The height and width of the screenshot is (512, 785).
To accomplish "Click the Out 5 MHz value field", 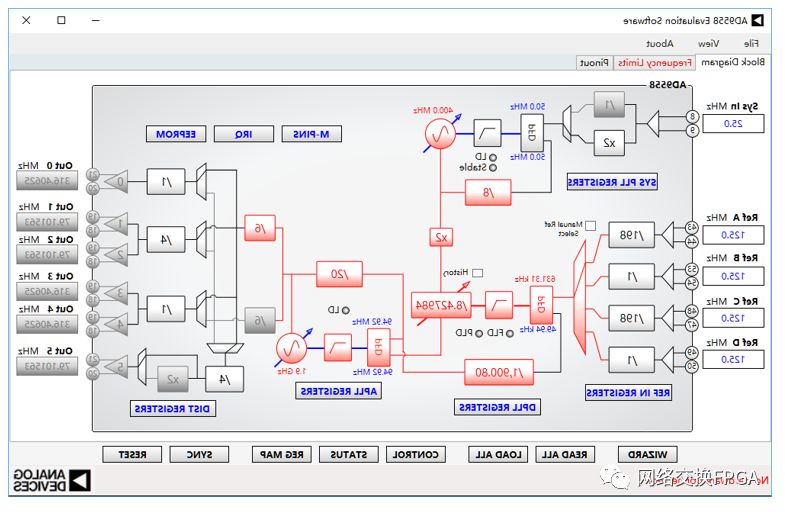I will (x=47, y=366).
